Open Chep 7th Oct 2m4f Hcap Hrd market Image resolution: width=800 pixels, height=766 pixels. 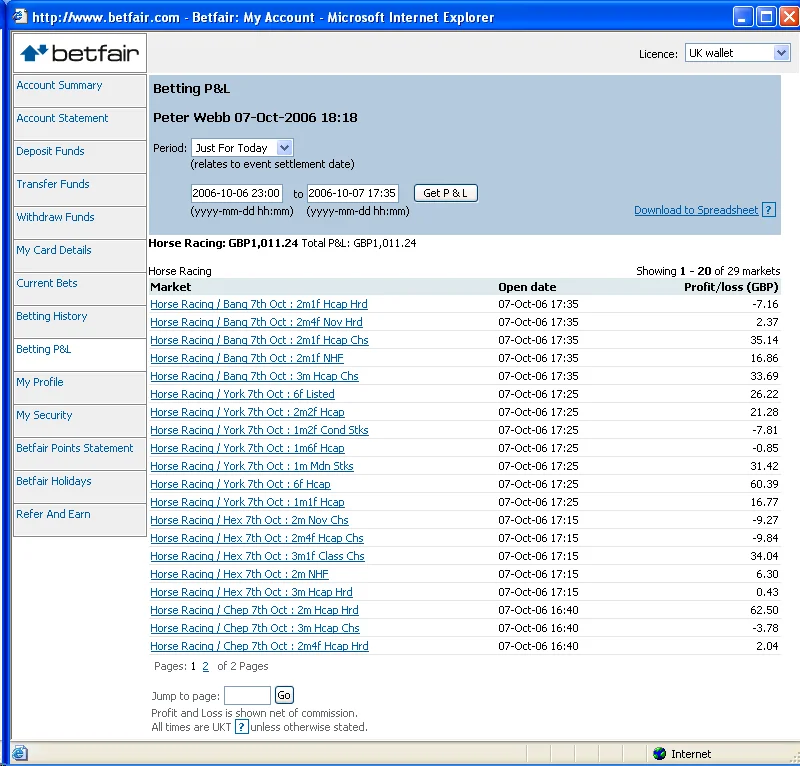coord(259,646)
